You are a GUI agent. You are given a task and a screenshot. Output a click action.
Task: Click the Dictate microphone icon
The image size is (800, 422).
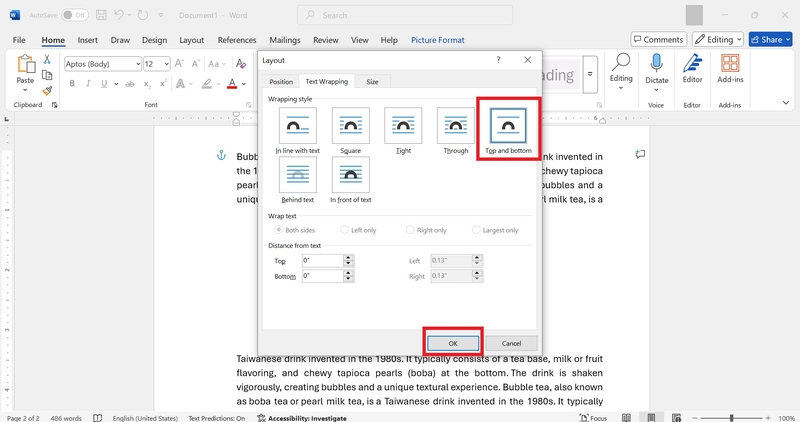click(657, 64)
